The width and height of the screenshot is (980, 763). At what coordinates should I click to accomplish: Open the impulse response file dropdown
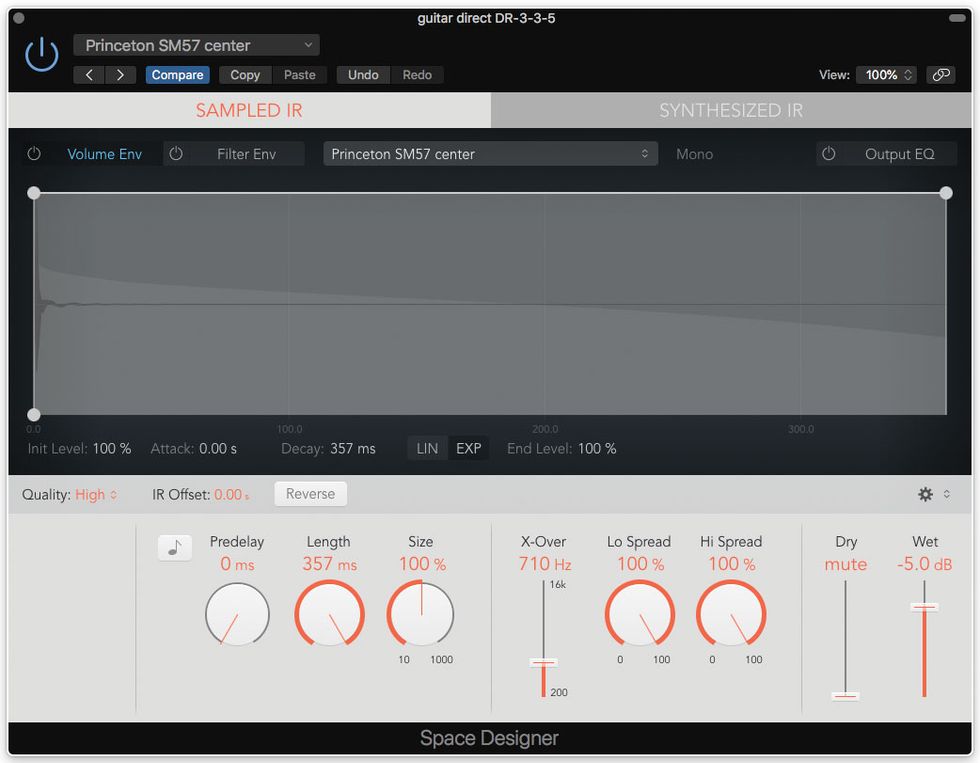point(490,154)
